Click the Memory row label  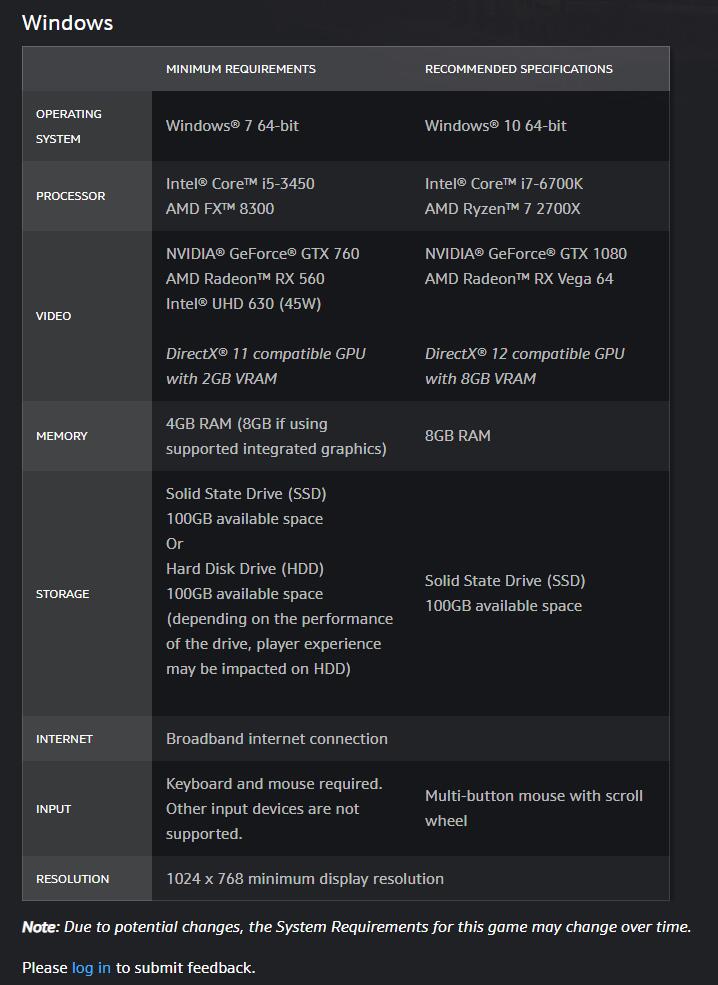[x=62, y=436]
